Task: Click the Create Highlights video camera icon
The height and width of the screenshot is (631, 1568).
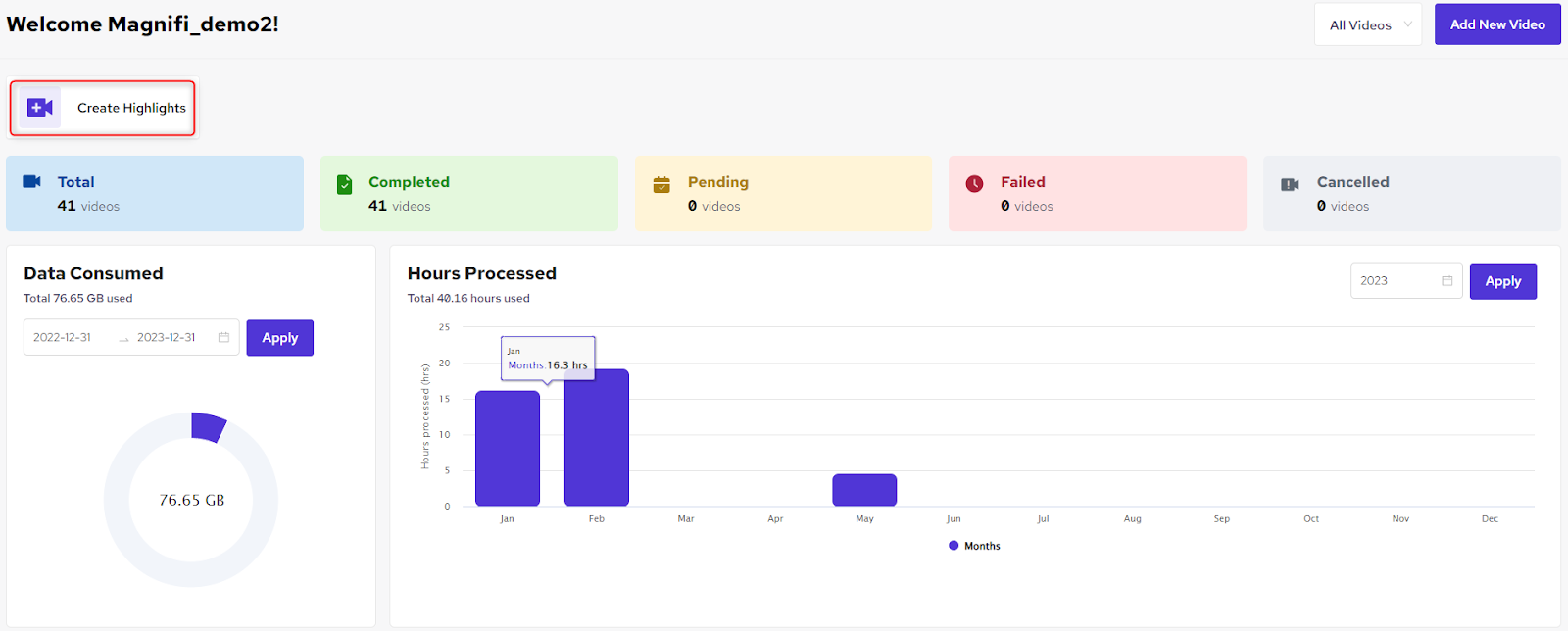Action: pos(40,108)
